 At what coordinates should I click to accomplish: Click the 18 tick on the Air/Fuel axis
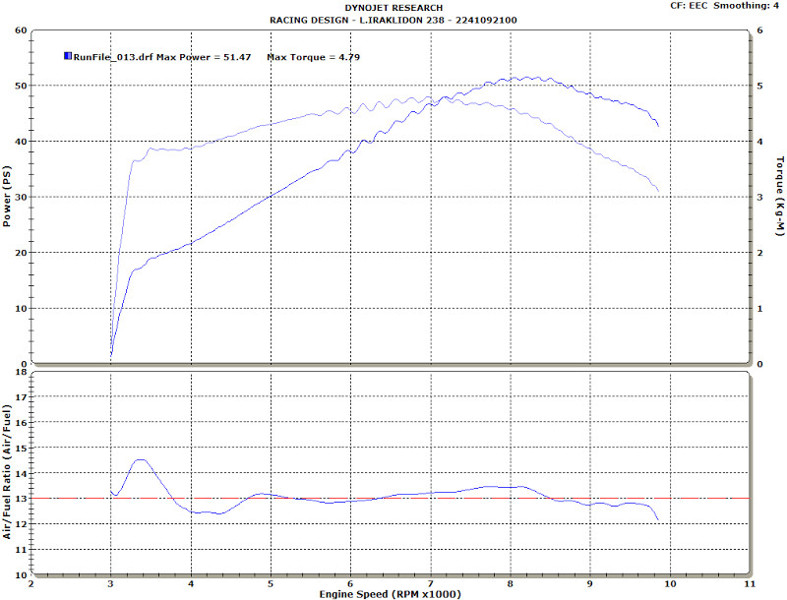19,373
